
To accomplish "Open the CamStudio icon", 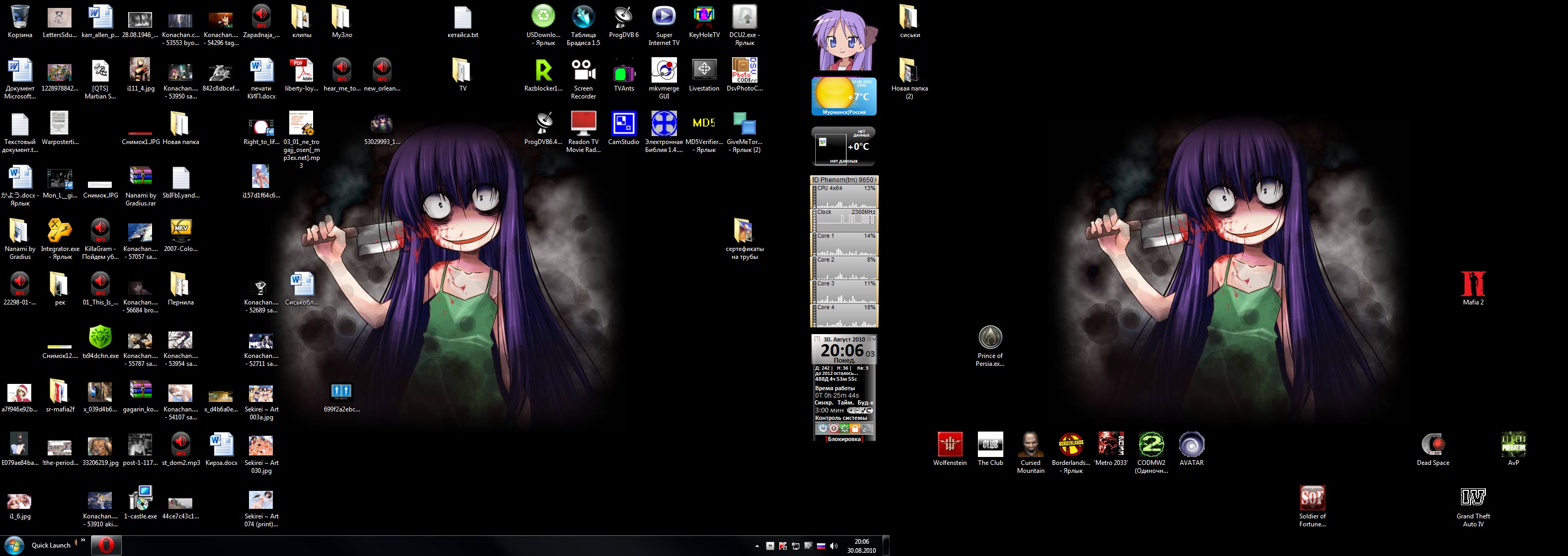I will pyautogui.click(x=623, y=128).
